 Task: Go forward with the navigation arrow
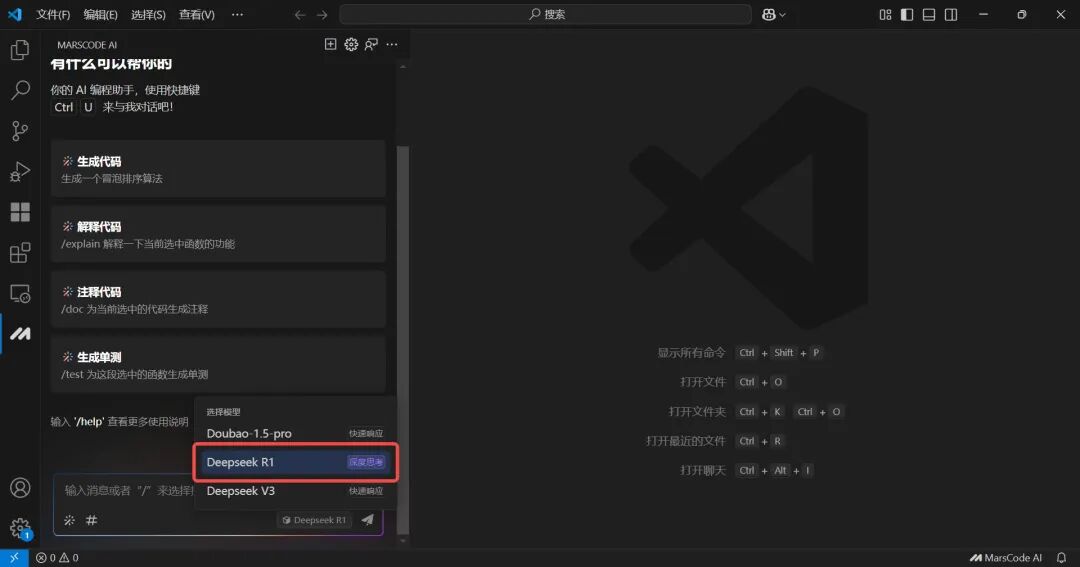pos(322,14)
